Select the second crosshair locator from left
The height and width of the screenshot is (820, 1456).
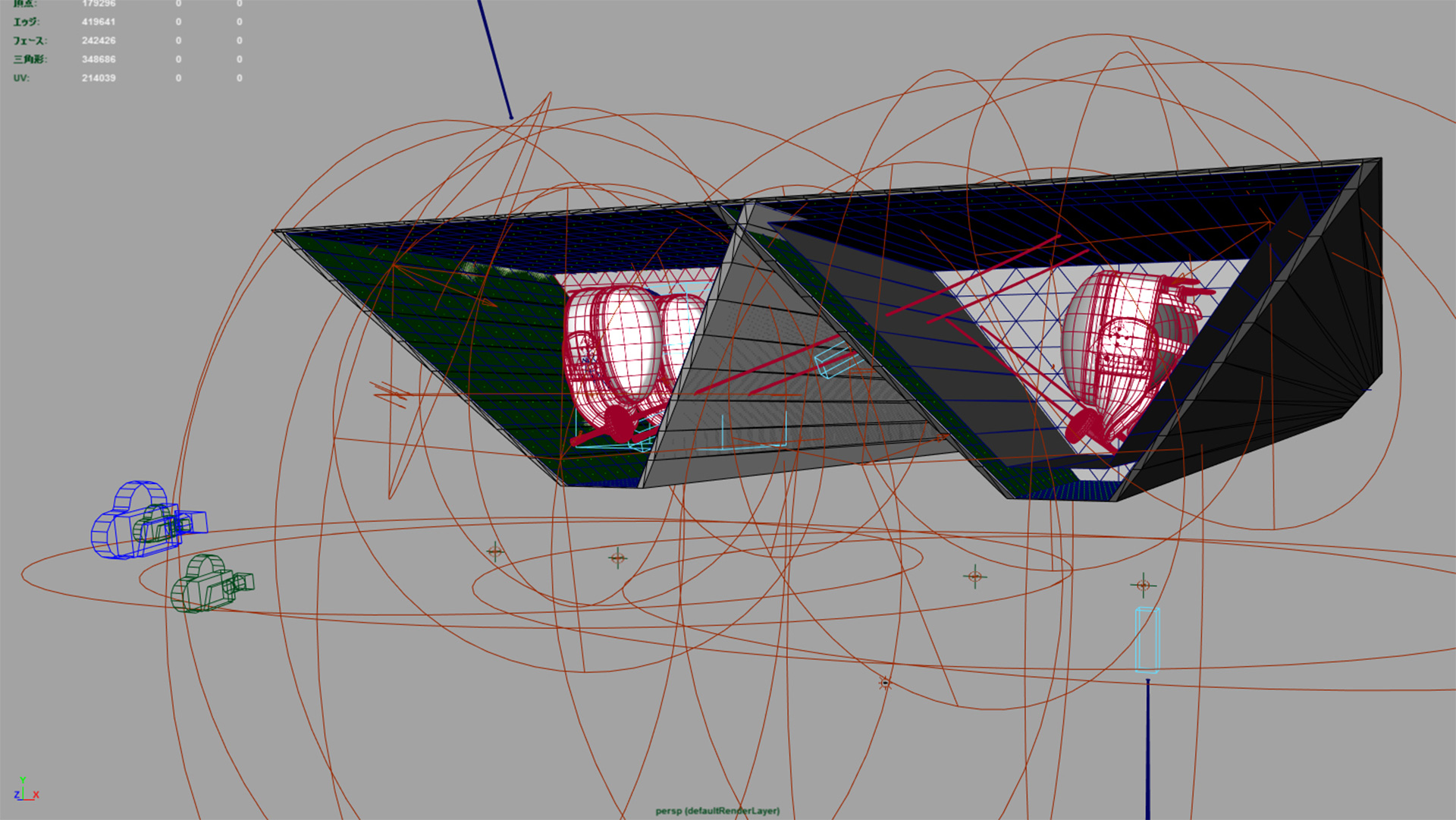pyautogui.click(x=617, y=558)
